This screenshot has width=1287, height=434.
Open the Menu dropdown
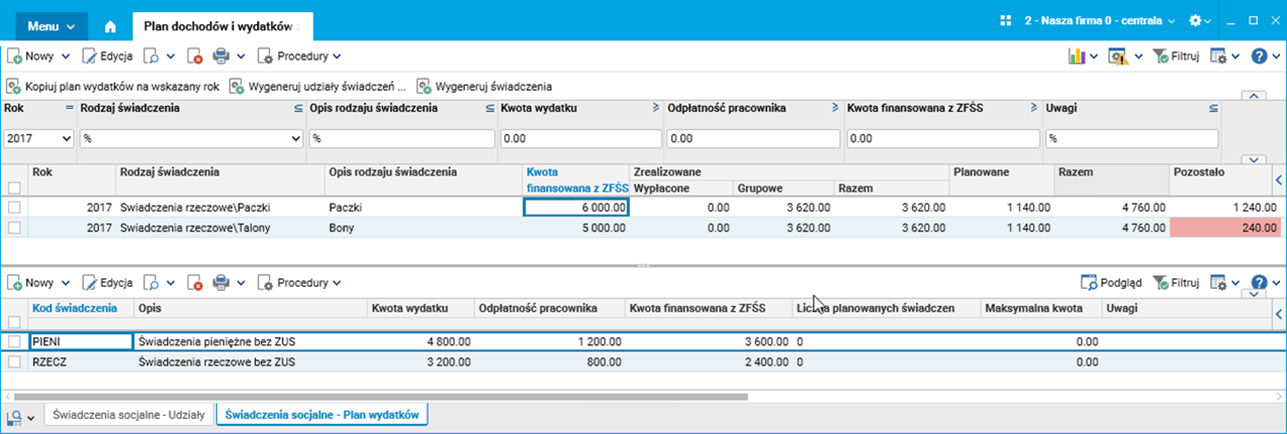click(x=51, y=25)
